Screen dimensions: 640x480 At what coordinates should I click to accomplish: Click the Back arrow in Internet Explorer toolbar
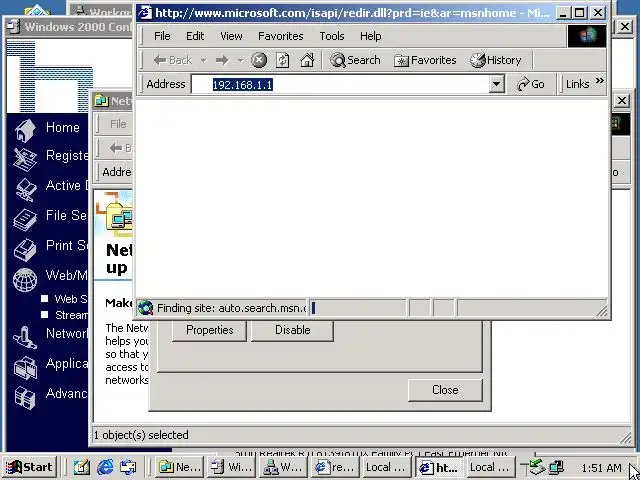click(x=172, y=60)
